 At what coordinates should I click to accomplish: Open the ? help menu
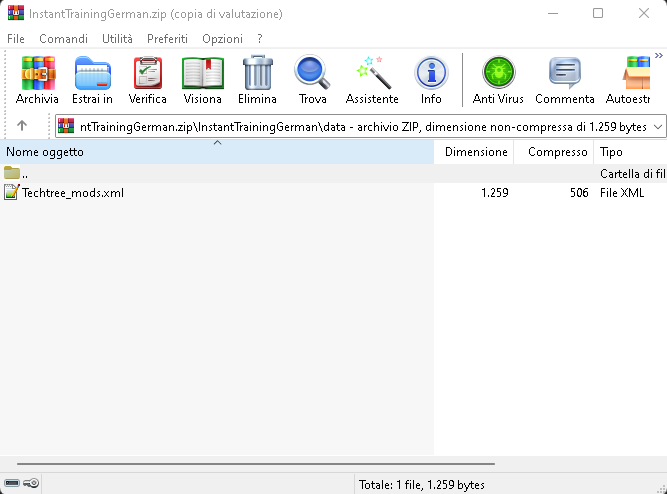[260, 39]
